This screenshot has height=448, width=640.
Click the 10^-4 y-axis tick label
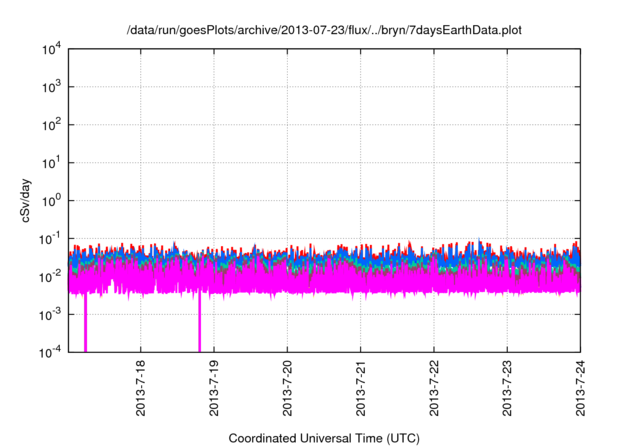pos(50,352)
